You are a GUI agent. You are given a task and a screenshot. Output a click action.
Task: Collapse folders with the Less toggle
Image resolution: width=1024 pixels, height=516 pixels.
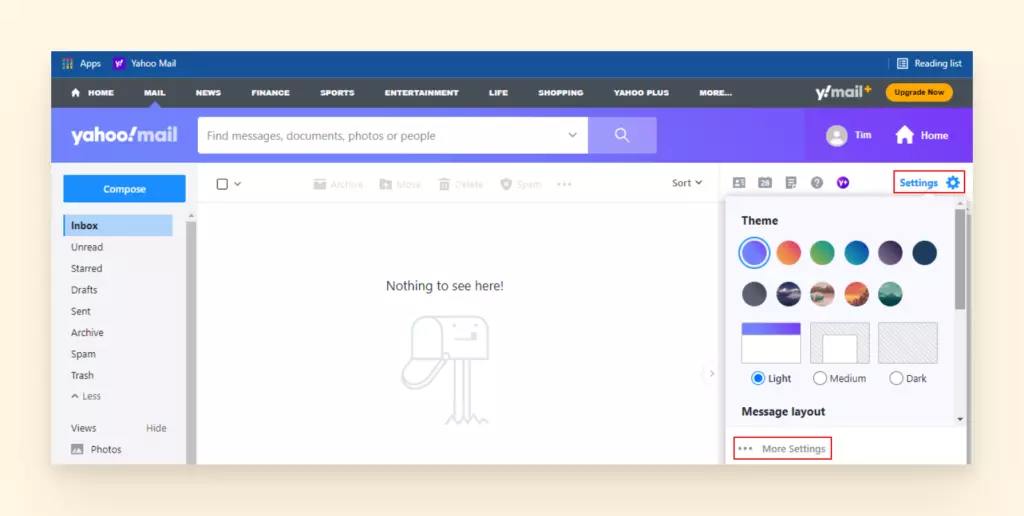pyautogui.click(x=86, y=396)
